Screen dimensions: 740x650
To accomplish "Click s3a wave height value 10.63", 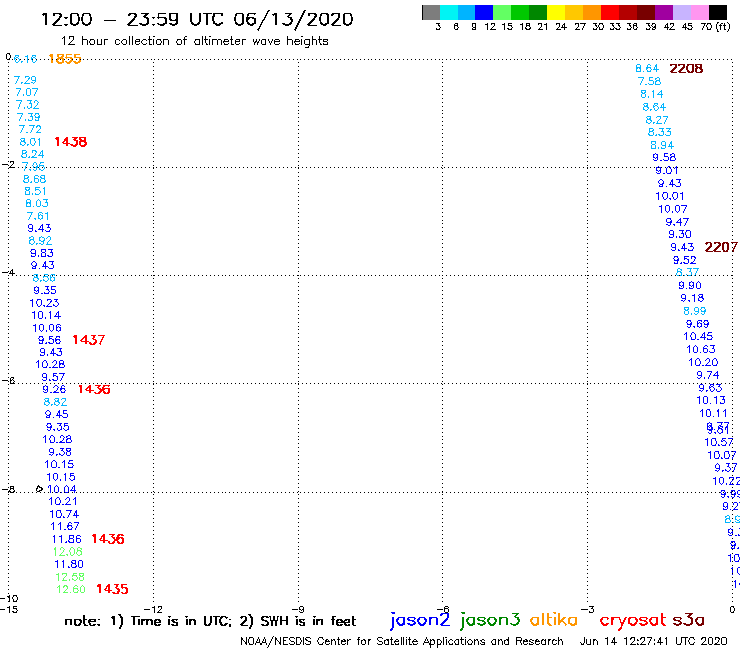I will 701,349.
